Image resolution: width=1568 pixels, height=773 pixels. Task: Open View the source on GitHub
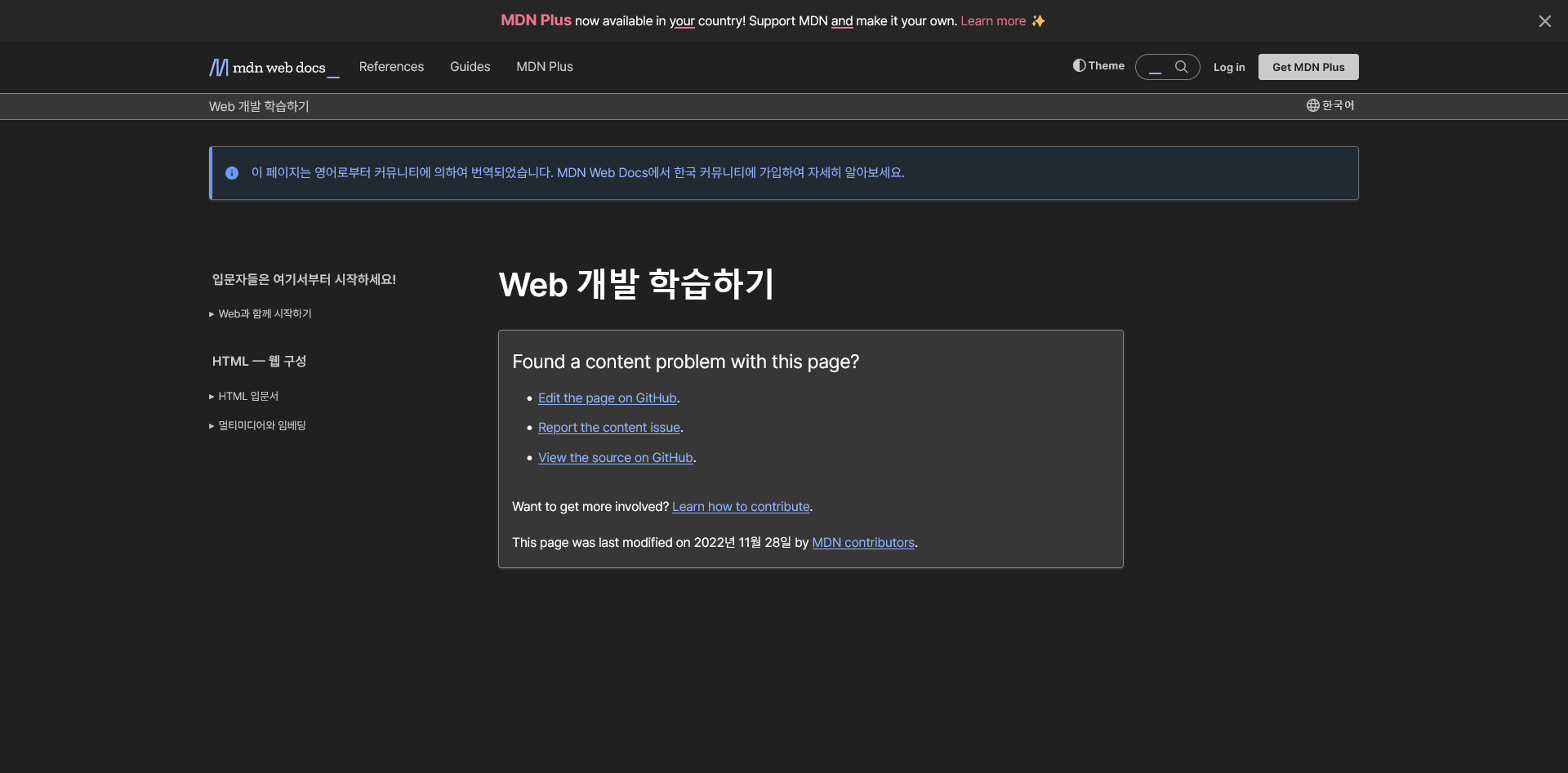point(615,457)
